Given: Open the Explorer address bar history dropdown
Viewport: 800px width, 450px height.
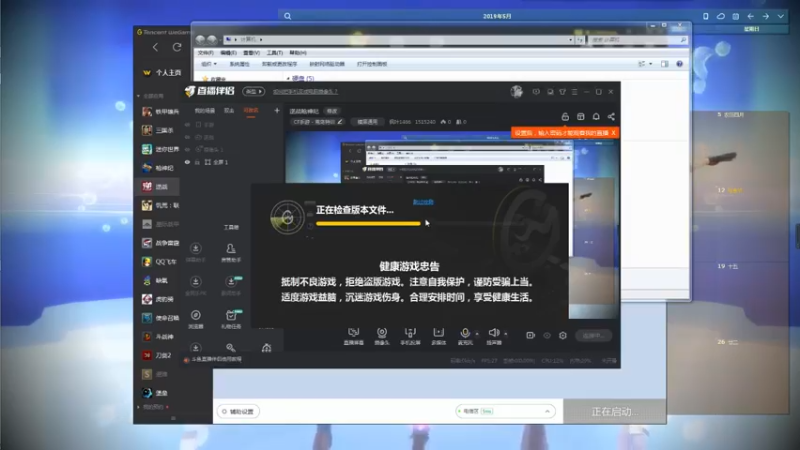Looking at the screenshot, I should (x=570, y=39).
